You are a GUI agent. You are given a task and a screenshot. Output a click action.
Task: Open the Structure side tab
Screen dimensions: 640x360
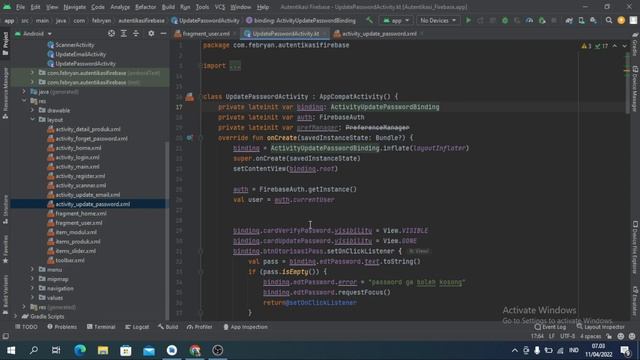pyautogui.click(x=5, y=209)
